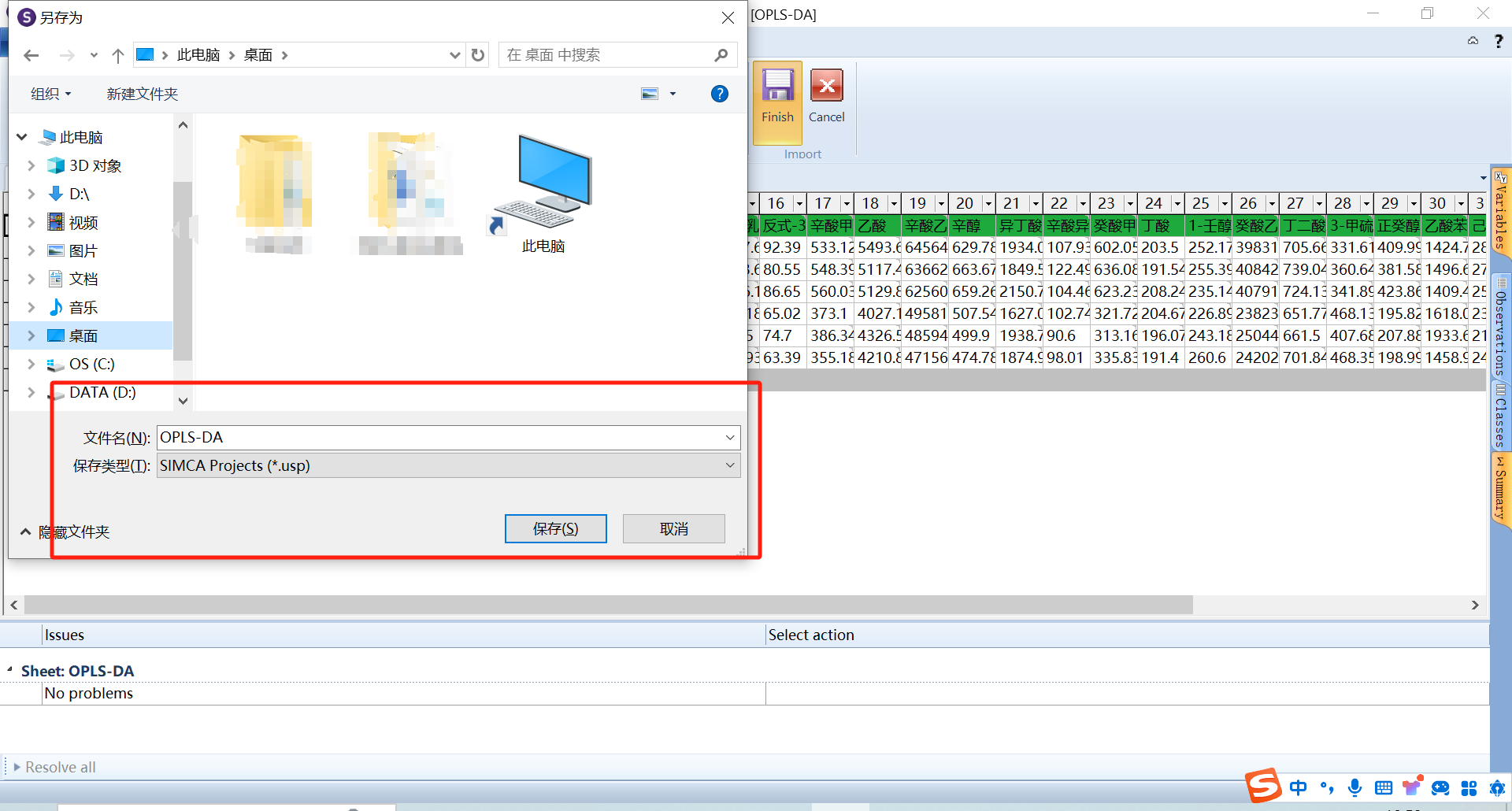The height and width of the screenshot is (811, 1512).
Task: Click the Sogou microphone voice input icon
Action: [x=1354, y=787]
